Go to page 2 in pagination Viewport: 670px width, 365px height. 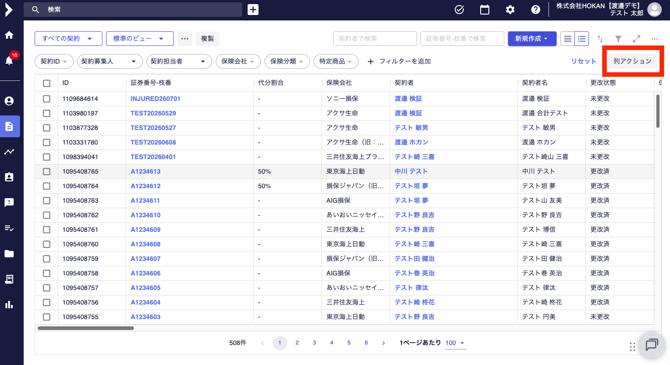click(297, 343)
